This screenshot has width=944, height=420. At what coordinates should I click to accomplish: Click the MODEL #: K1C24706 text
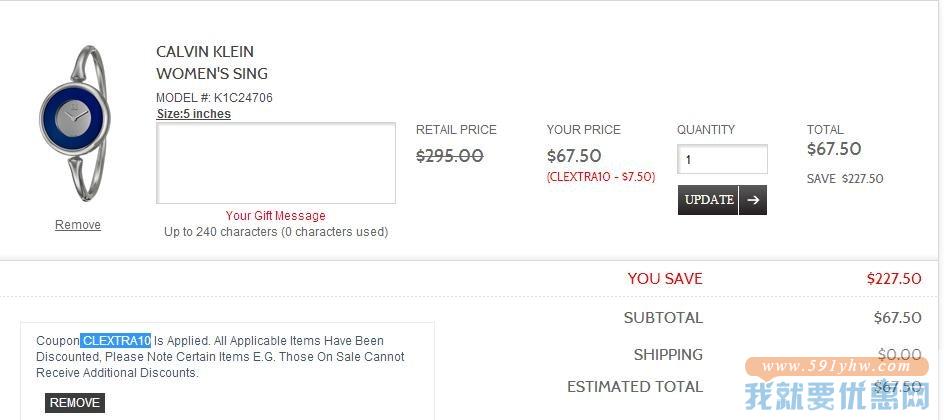point(214,97)
